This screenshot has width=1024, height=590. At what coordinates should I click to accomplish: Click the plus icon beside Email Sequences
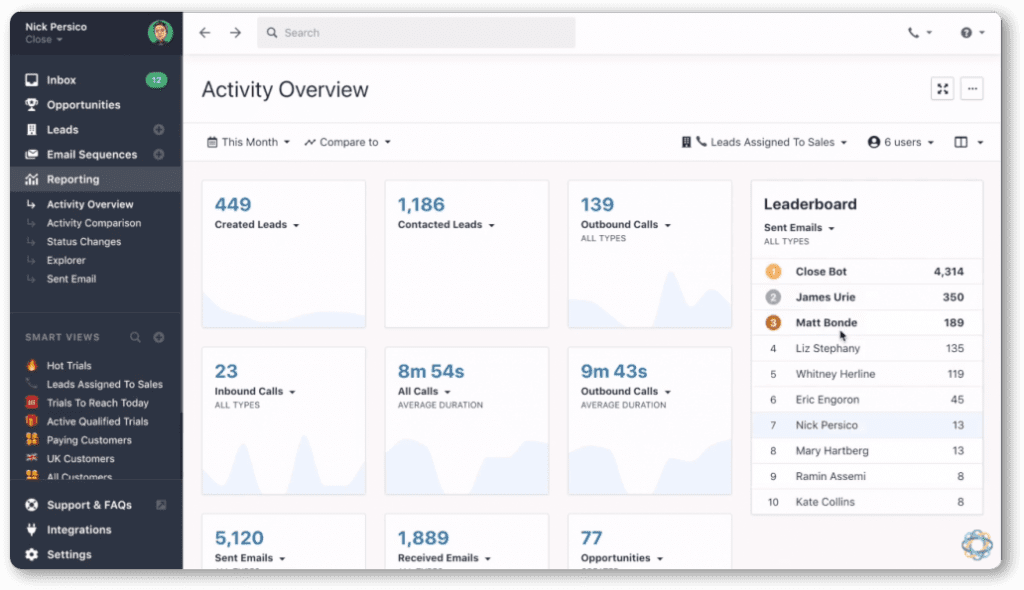159,155
